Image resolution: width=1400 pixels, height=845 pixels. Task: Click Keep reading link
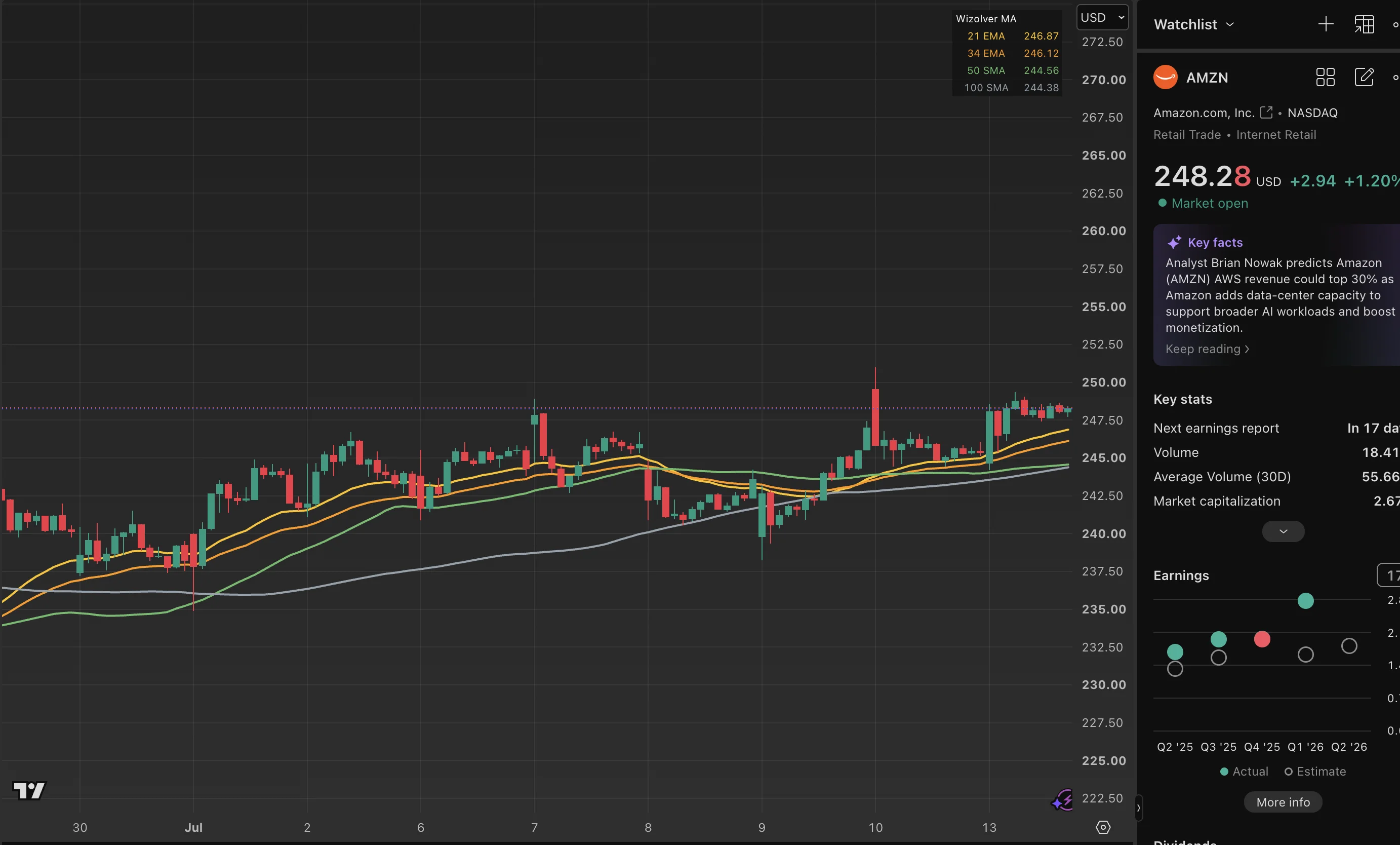[x=1207, y=349]
